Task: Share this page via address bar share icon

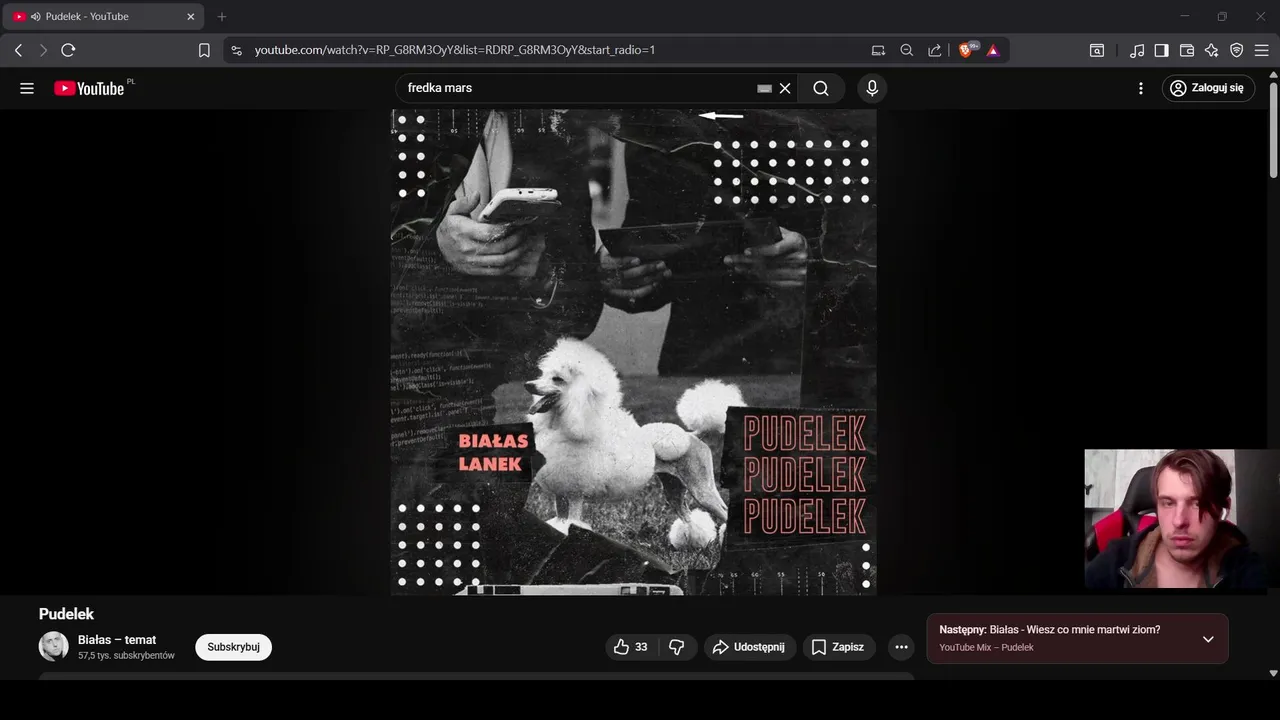Action: click(x=934, y=50)
